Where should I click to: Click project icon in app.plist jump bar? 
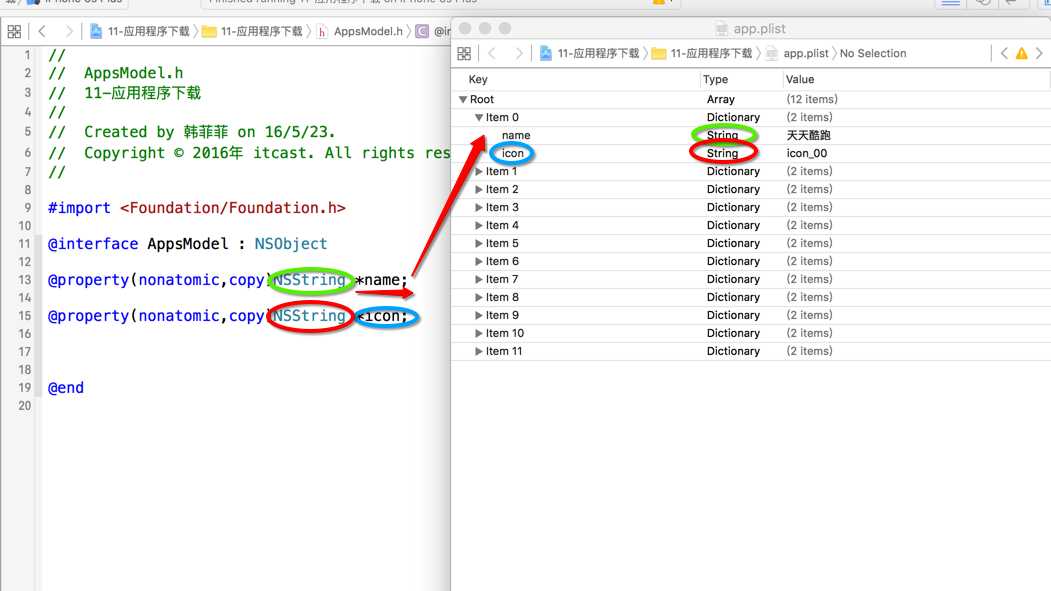click(x=546, y=54)
